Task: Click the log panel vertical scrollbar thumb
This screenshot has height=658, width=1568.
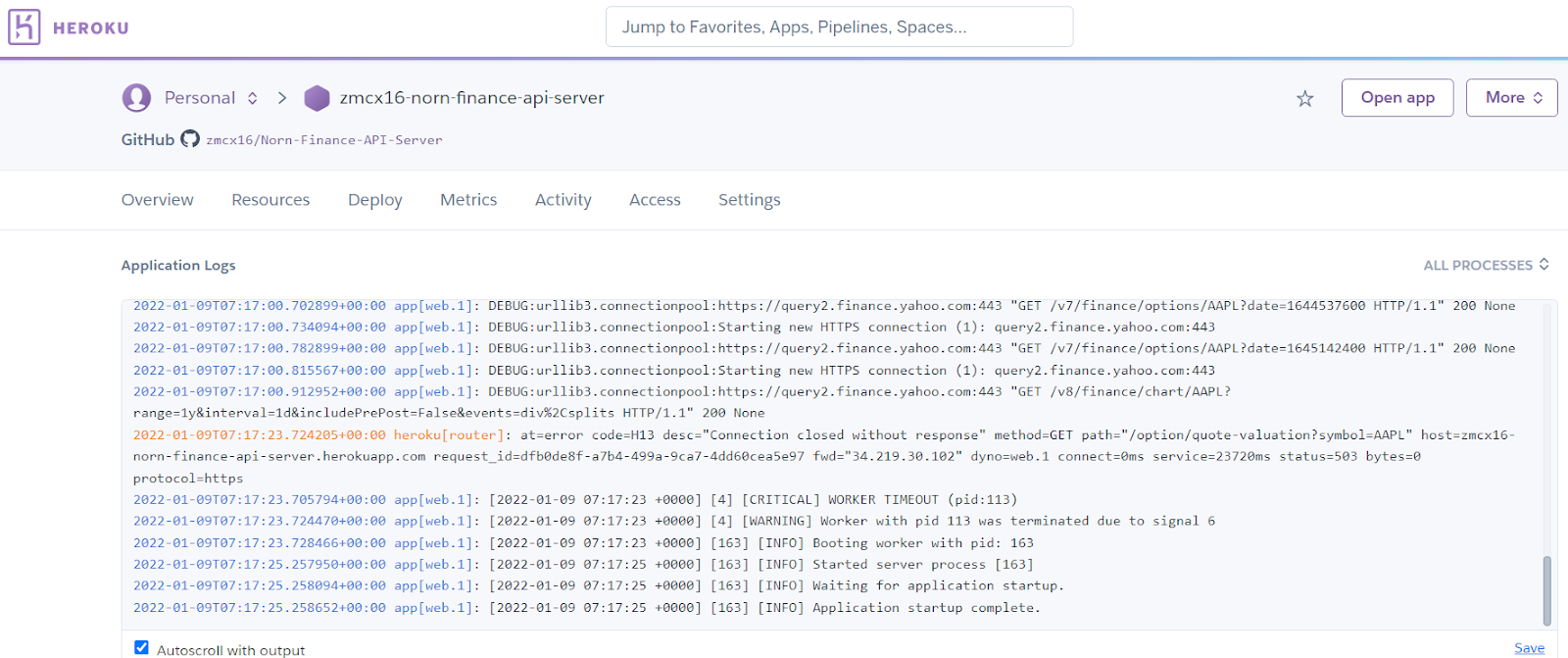Action: [1547, 590]
